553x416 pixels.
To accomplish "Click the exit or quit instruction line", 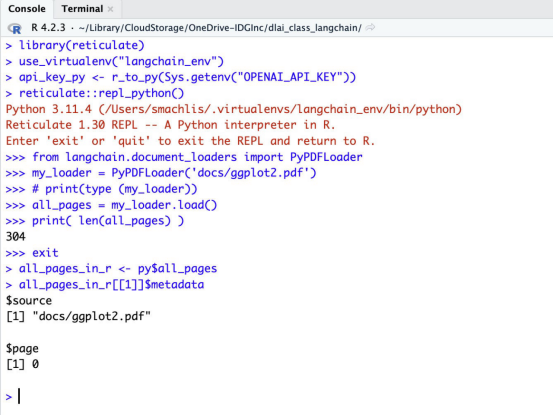I will coord(190,141).
